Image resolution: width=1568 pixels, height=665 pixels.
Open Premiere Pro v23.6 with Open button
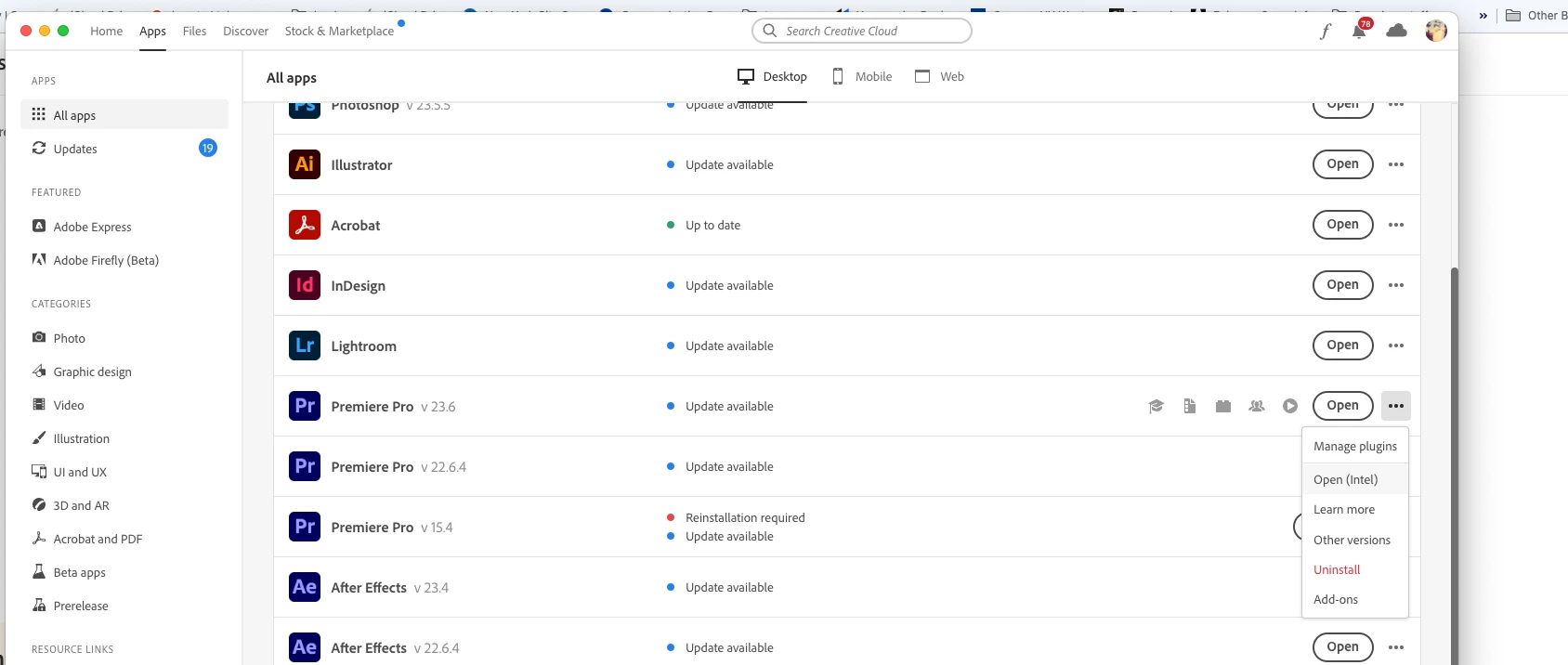click(x=1342, y=406)
